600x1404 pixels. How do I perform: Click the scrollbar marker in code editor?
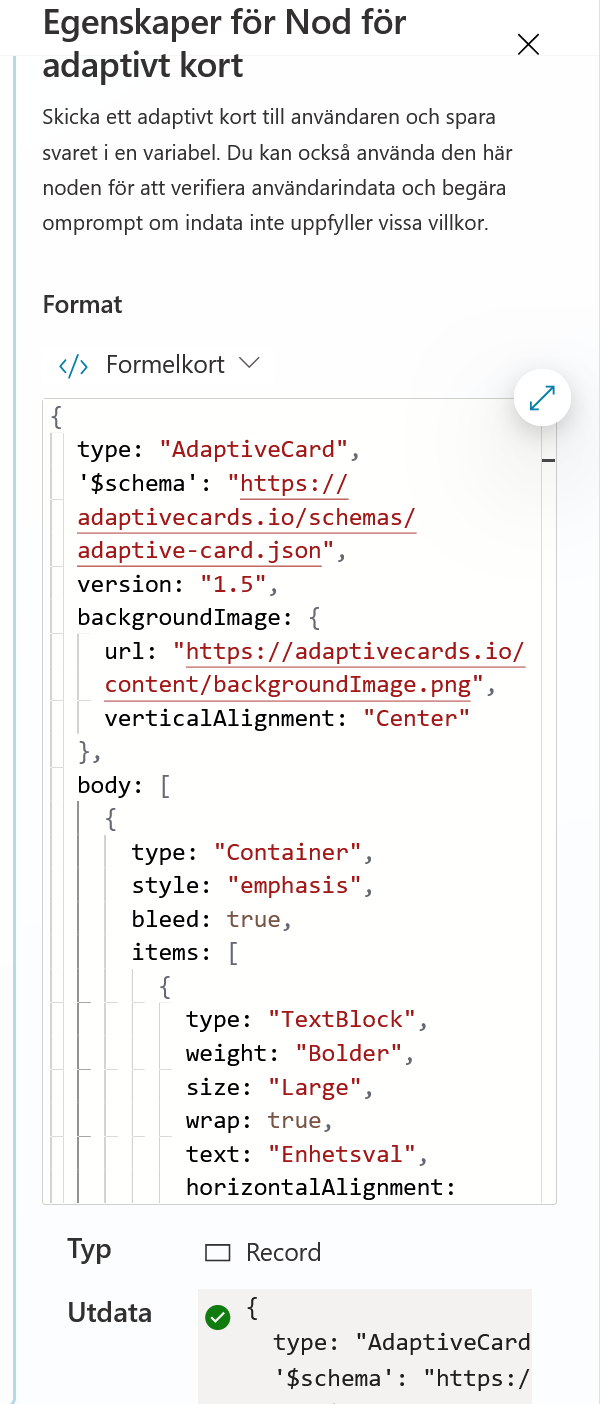tap(548, 460)
